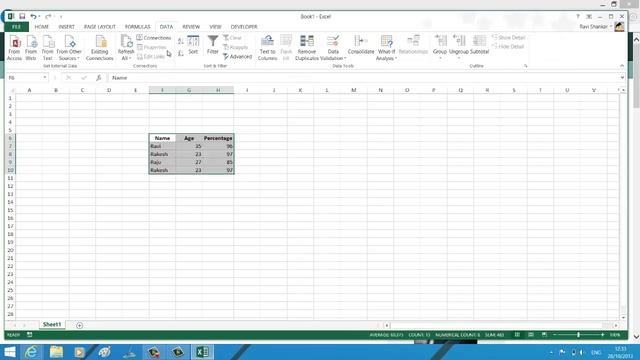Click the From Access icon
Screen dimensions: 640x360
coord(14,48)
